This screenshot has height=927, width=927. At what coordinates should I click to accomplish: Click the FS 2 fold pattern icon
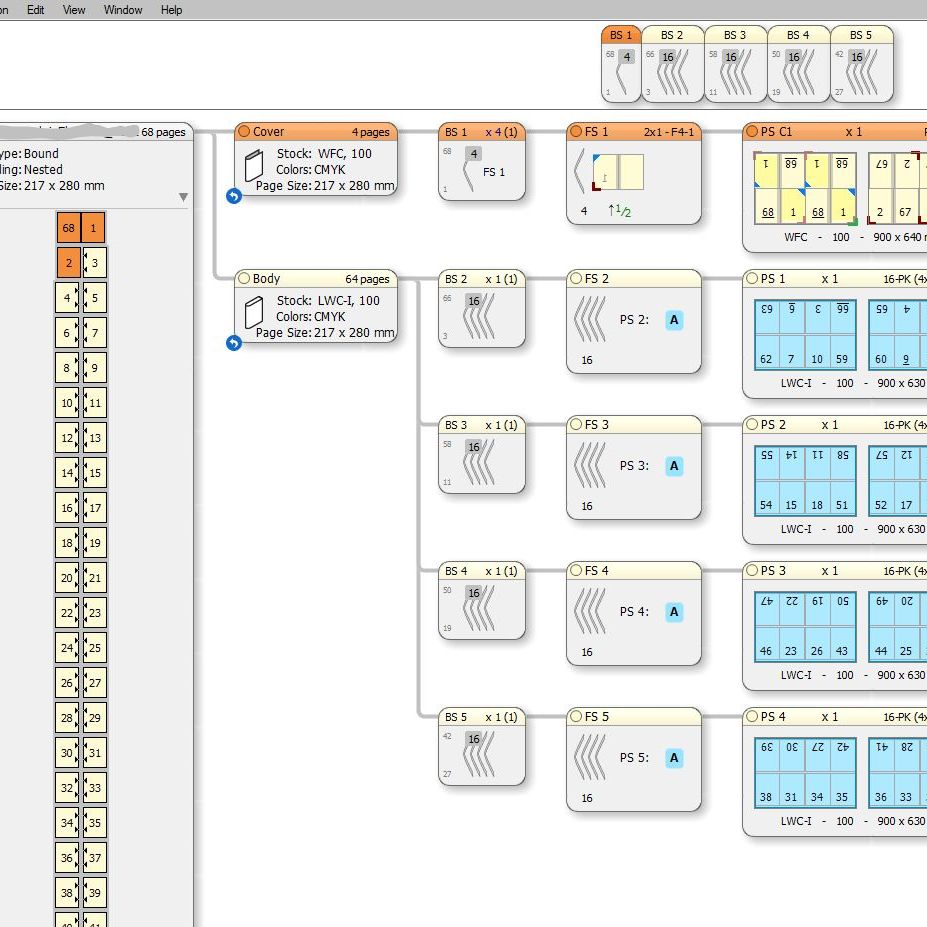[x=590, y=319]
